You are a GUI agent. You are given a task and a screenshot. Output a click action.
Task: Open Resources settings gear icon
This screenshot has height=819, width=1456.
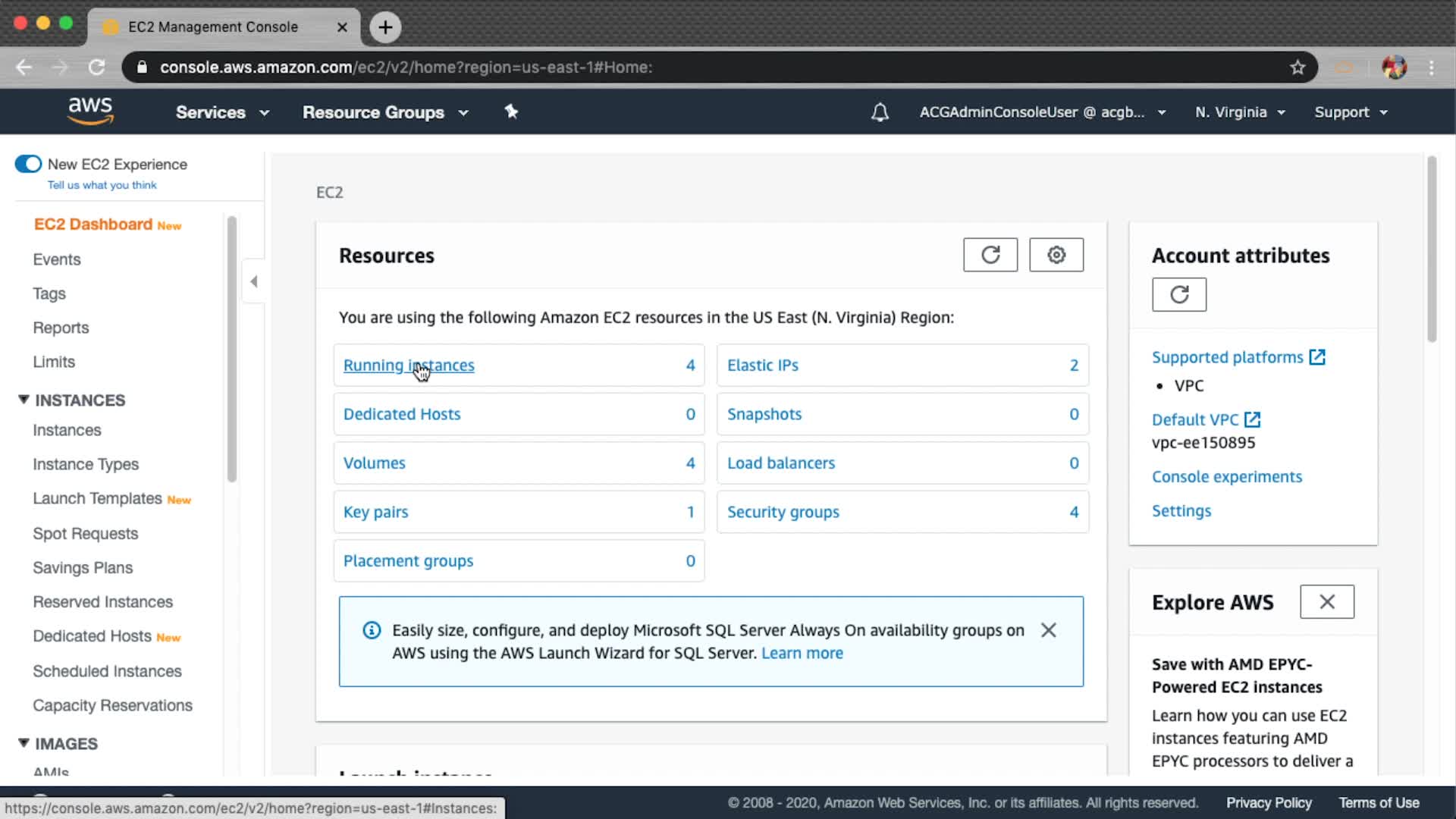[x=1056, y=255]
